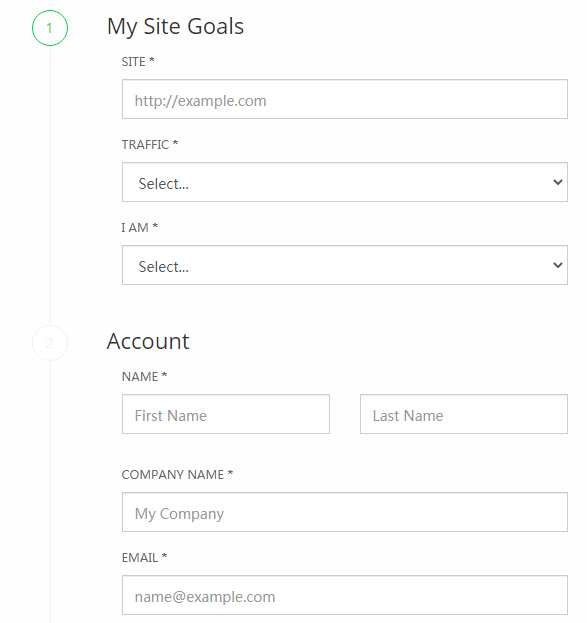Click the I AM field label
The width and height of the screenshot is (587, 623).
(139, 228)
